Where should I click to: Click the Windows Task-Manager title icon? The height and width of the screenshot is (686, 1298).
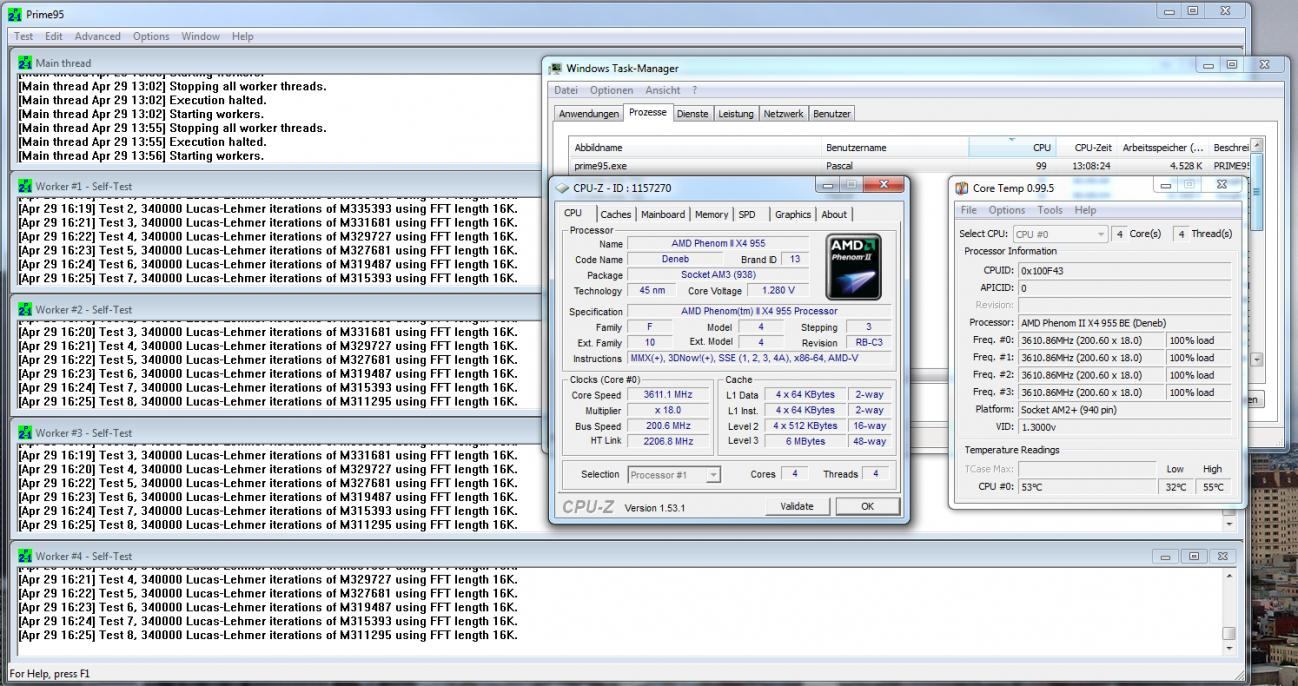(555, 68)
